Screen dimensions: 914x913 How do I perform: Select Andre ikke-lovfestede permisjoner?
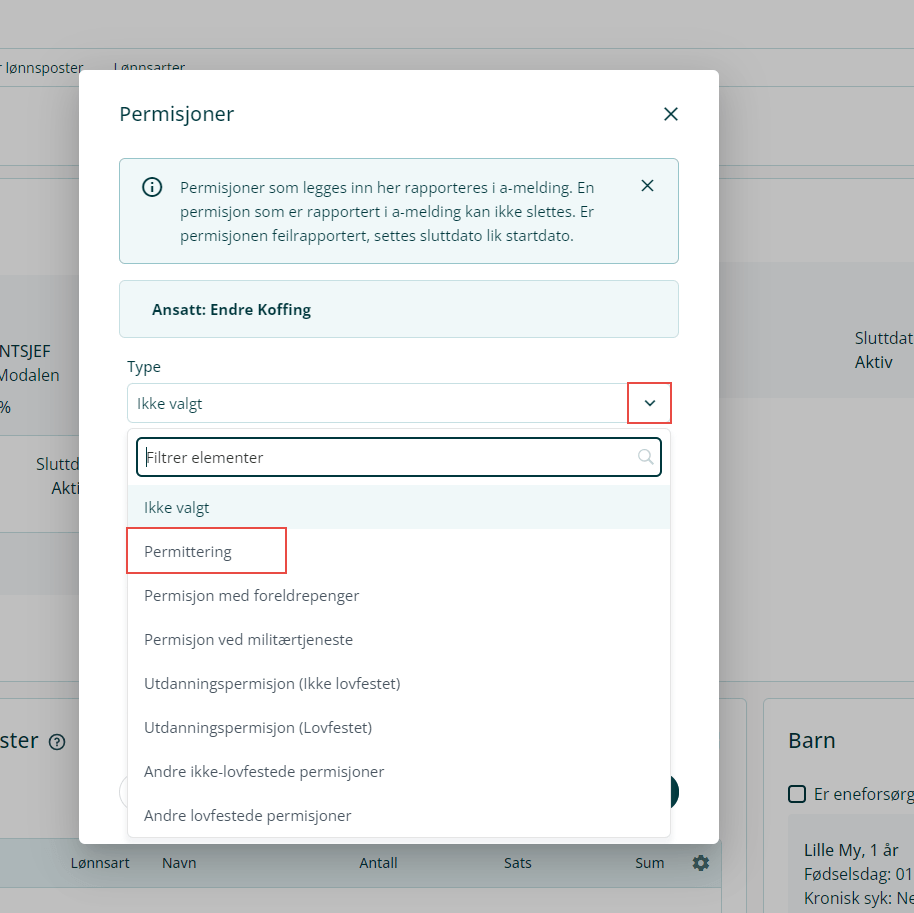[x=264, y=771]
